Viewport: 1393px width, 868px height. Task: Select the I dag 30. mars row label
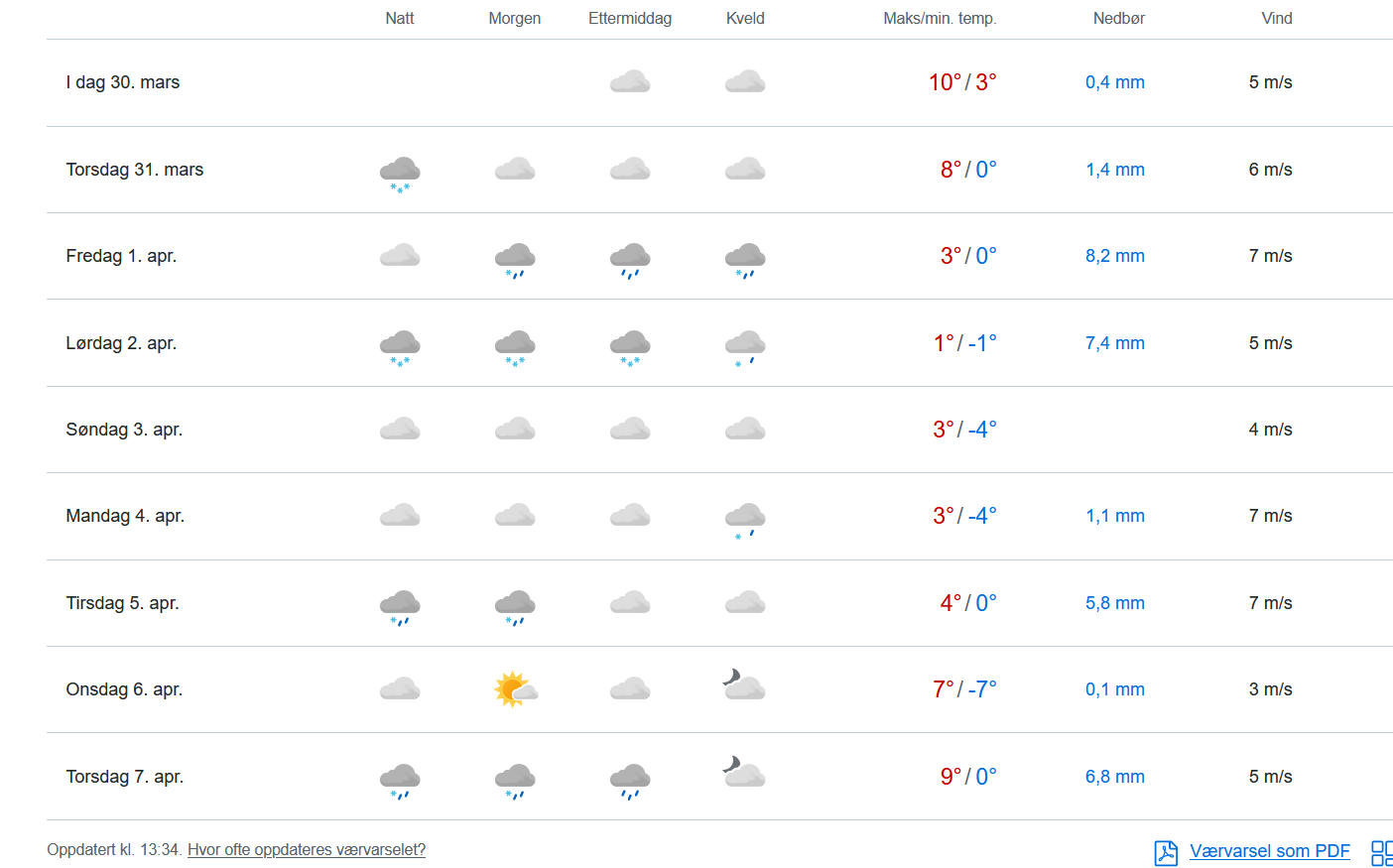click(x=123, y=82)
